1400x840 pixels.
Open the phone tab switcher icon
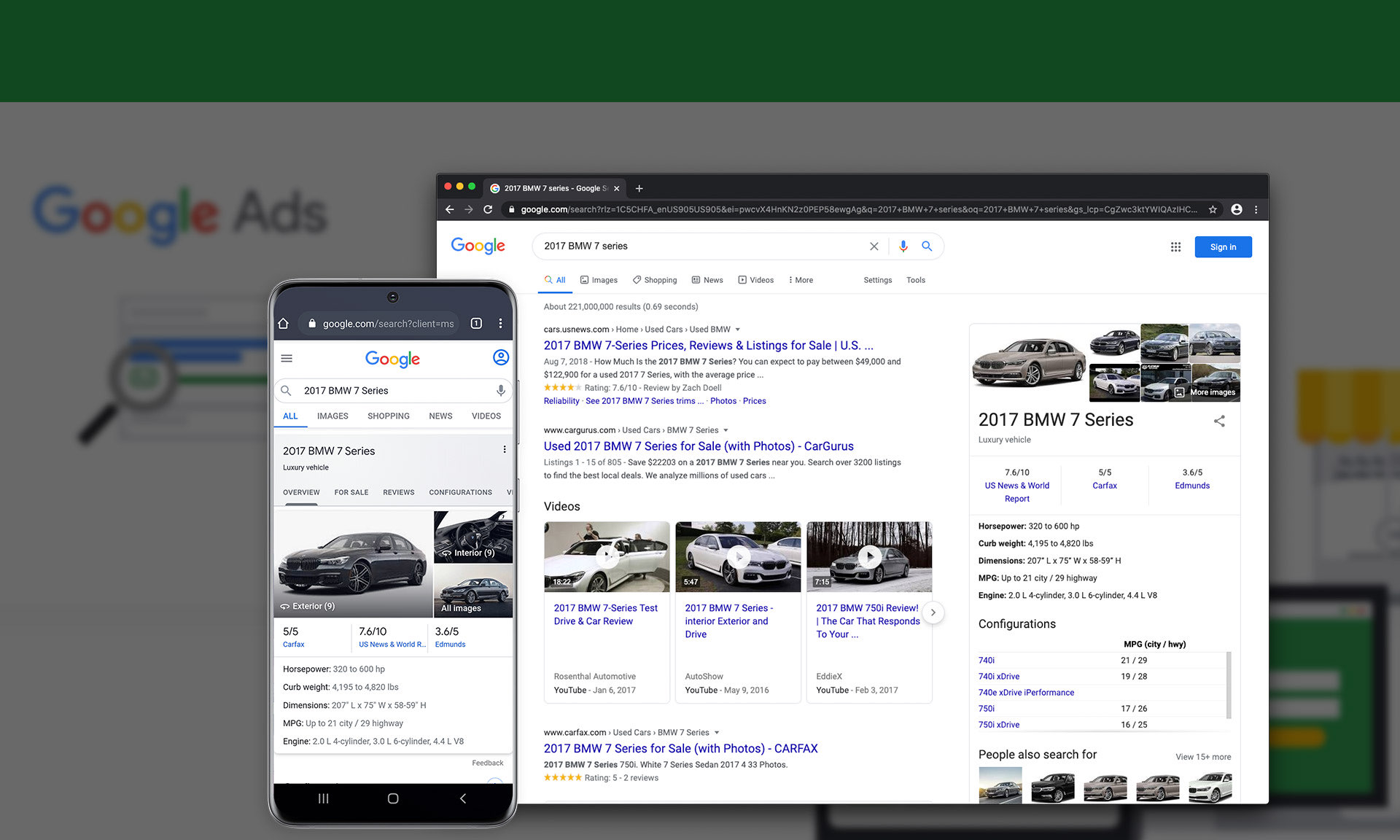476,323
